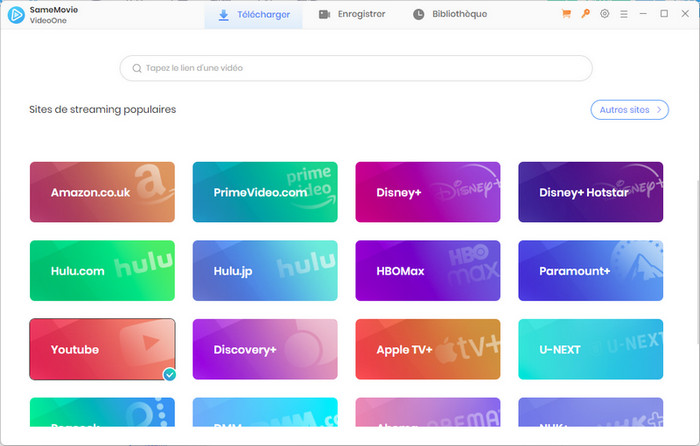
Task: Open the Hulu.com site card
Action: [102, 271]
